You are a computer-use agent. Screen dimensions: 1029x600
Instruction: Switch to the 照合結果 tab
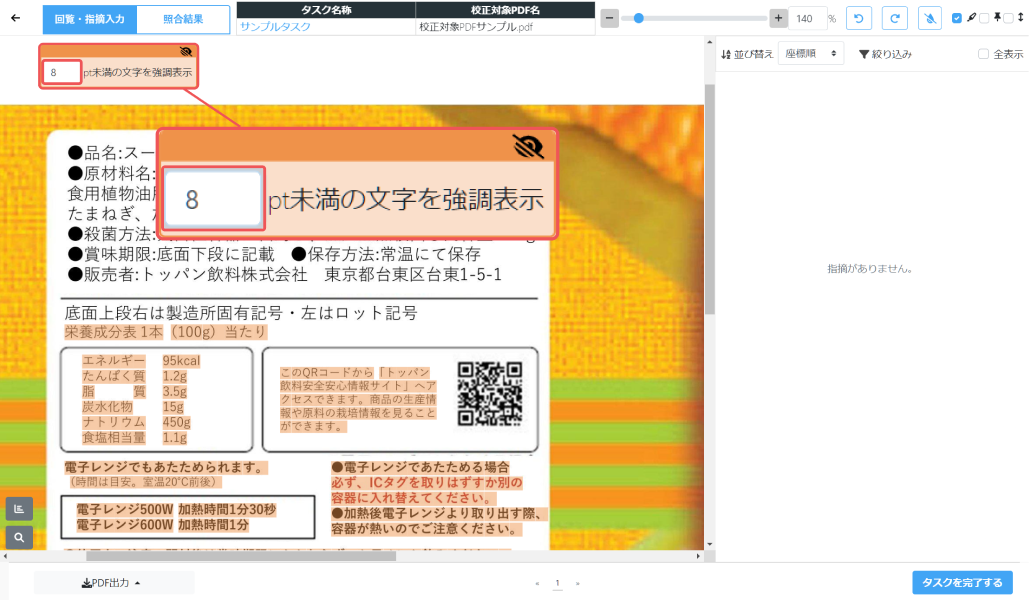tap(183, 19)
